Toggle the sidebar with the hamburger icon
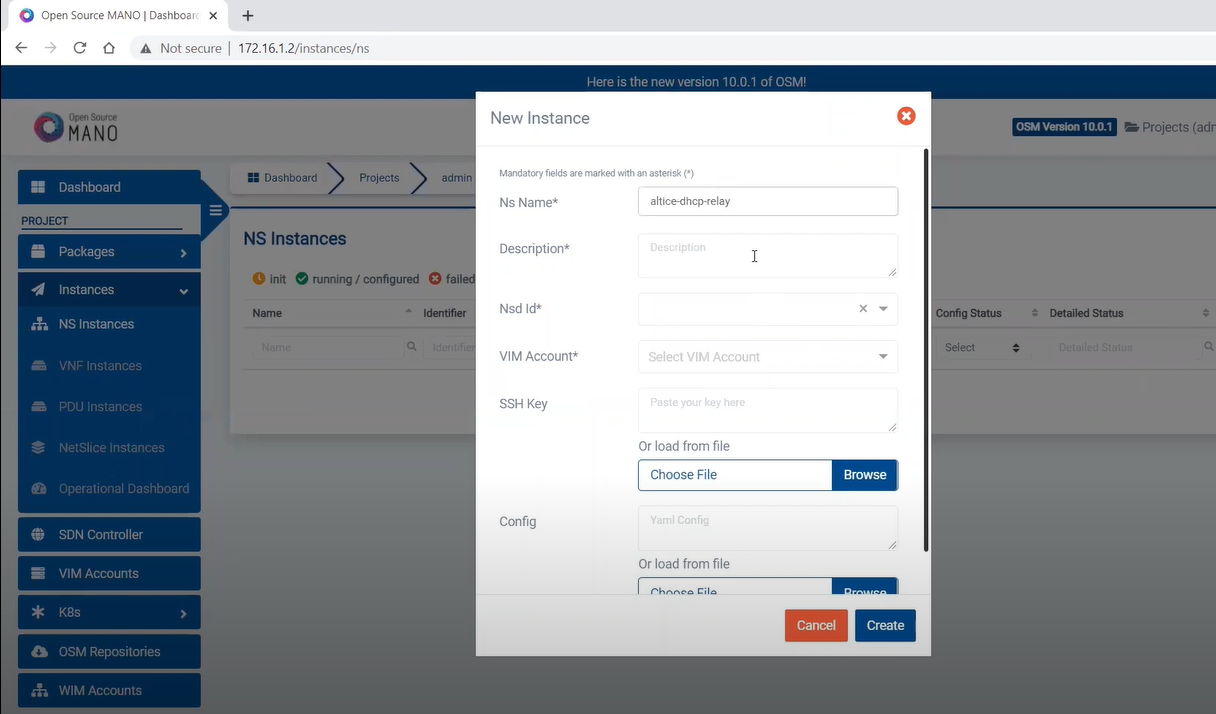1216x714 pixels. pos(215,211)
